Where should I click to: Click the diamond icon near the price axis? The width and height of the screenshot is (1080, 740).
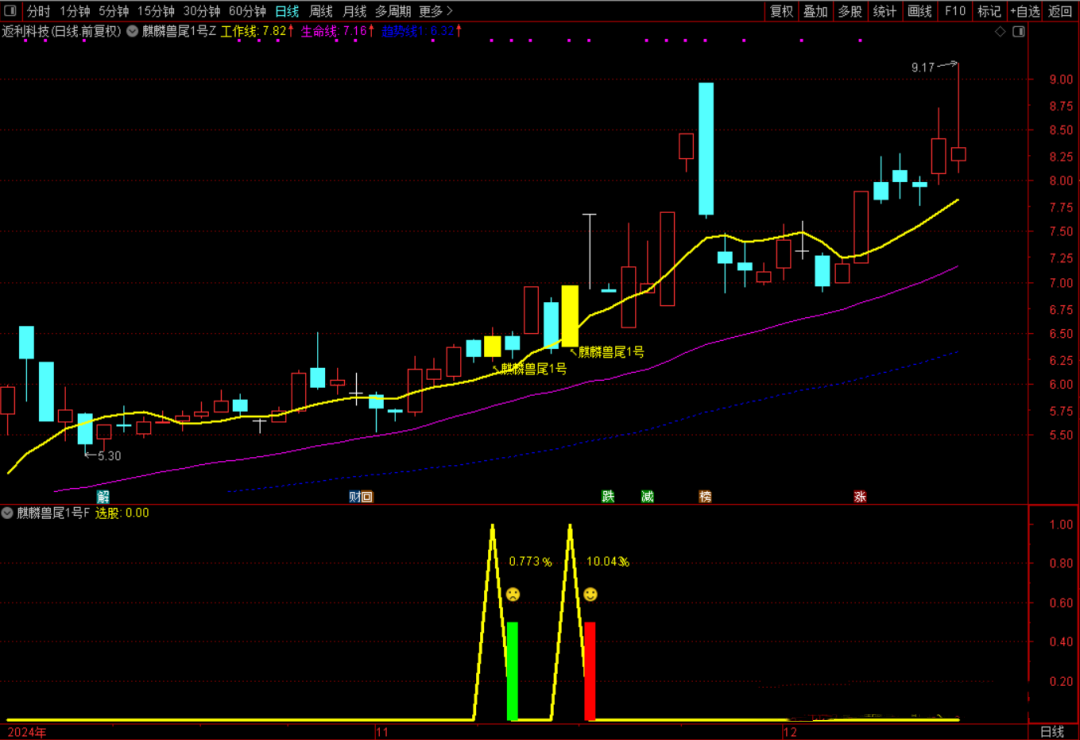1000,31
